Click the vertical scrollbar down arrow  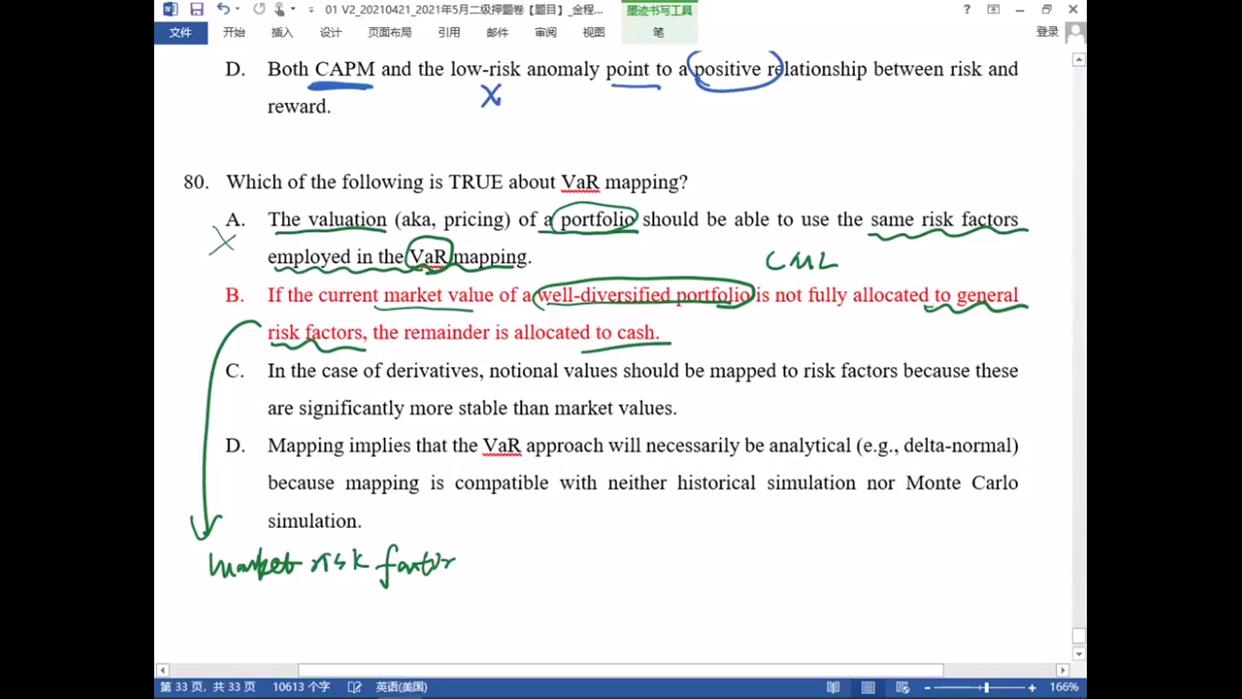click(x=1078, y=654)
